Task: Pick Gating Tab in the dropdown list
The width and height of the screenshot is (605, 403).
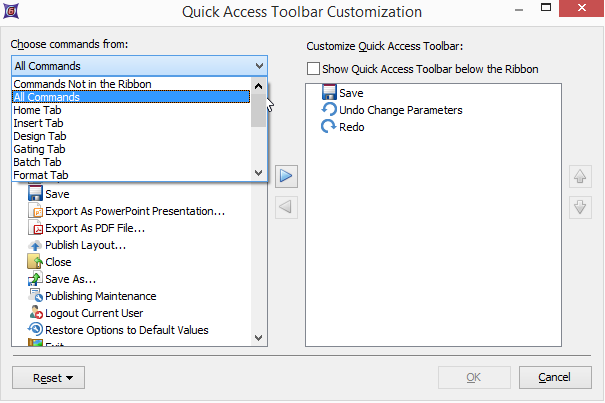Action: [x=40, y=149]
